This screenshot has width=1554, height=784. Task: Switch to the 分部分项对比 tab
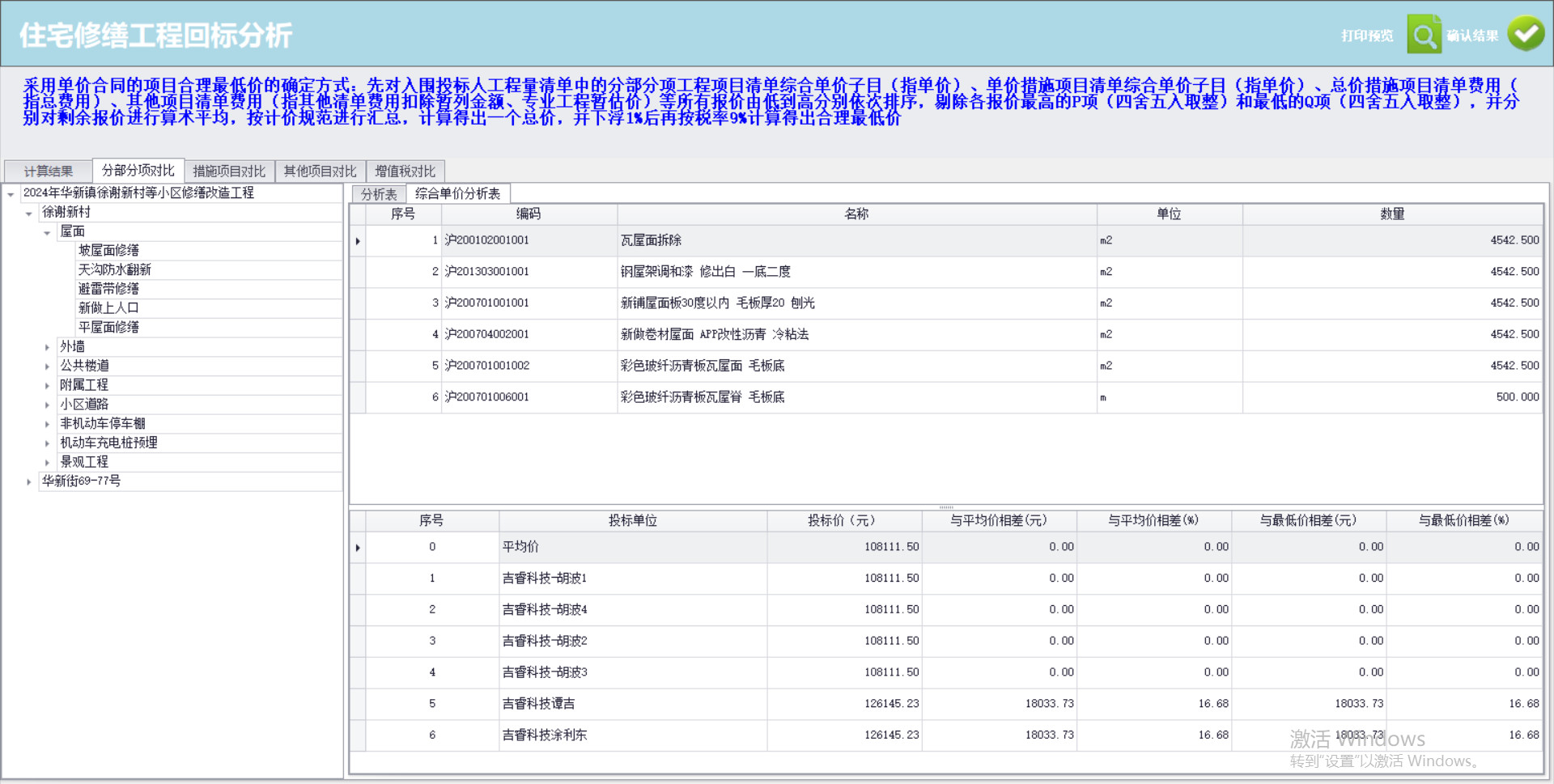coord(138,171)
